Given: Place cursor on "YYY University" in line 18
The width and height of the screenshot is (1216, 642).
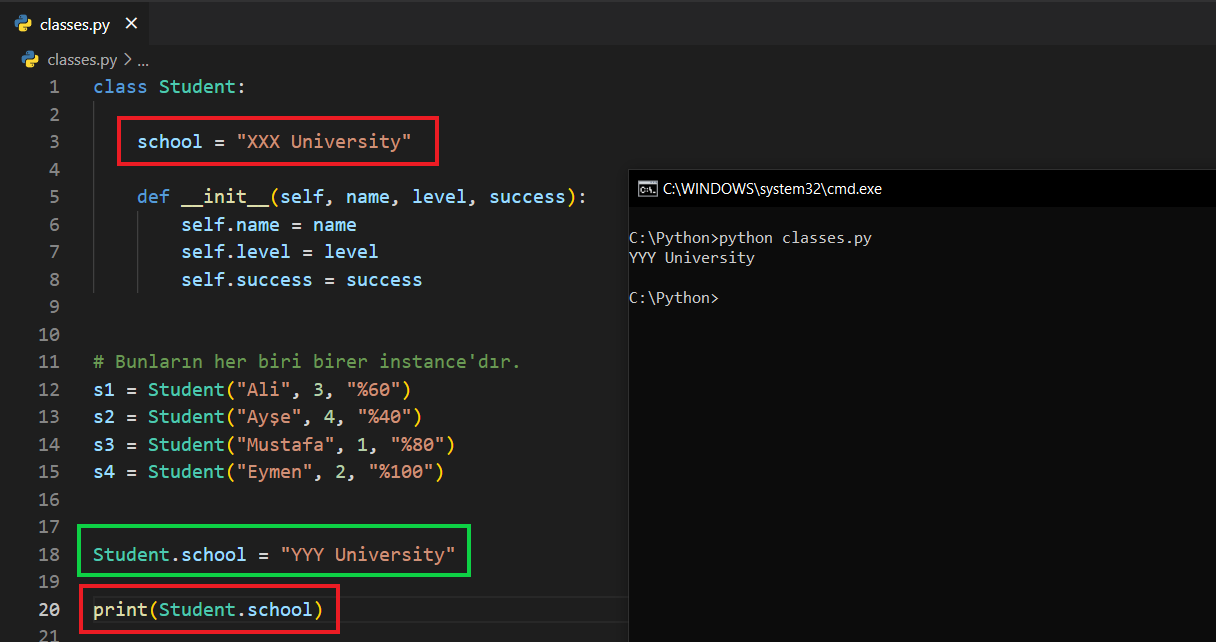Looking at the screenshot, I should pyautogui.click(x=368, y=554).
